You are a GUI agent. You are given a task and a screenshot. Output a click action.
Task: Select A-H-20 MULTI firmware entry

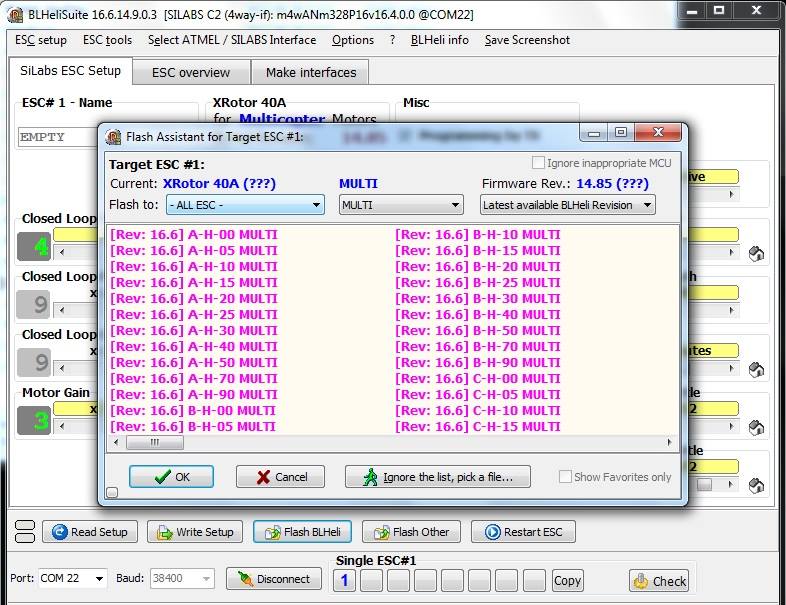point(193,299)
